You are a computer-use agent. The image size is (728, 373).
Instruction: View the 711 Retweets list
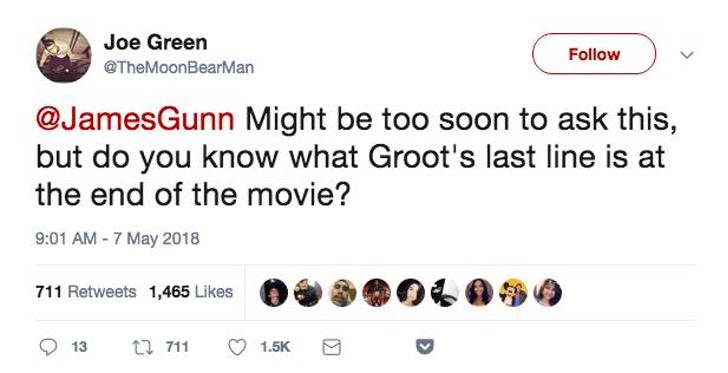(86, 292)
